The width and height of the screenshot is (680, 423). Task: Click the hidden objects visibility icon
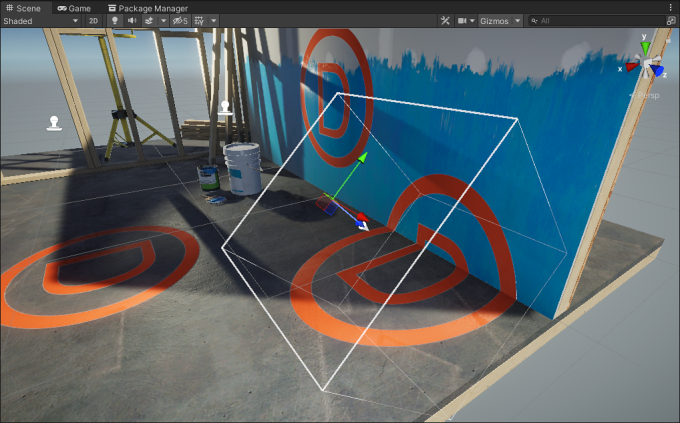click(178, 20)
